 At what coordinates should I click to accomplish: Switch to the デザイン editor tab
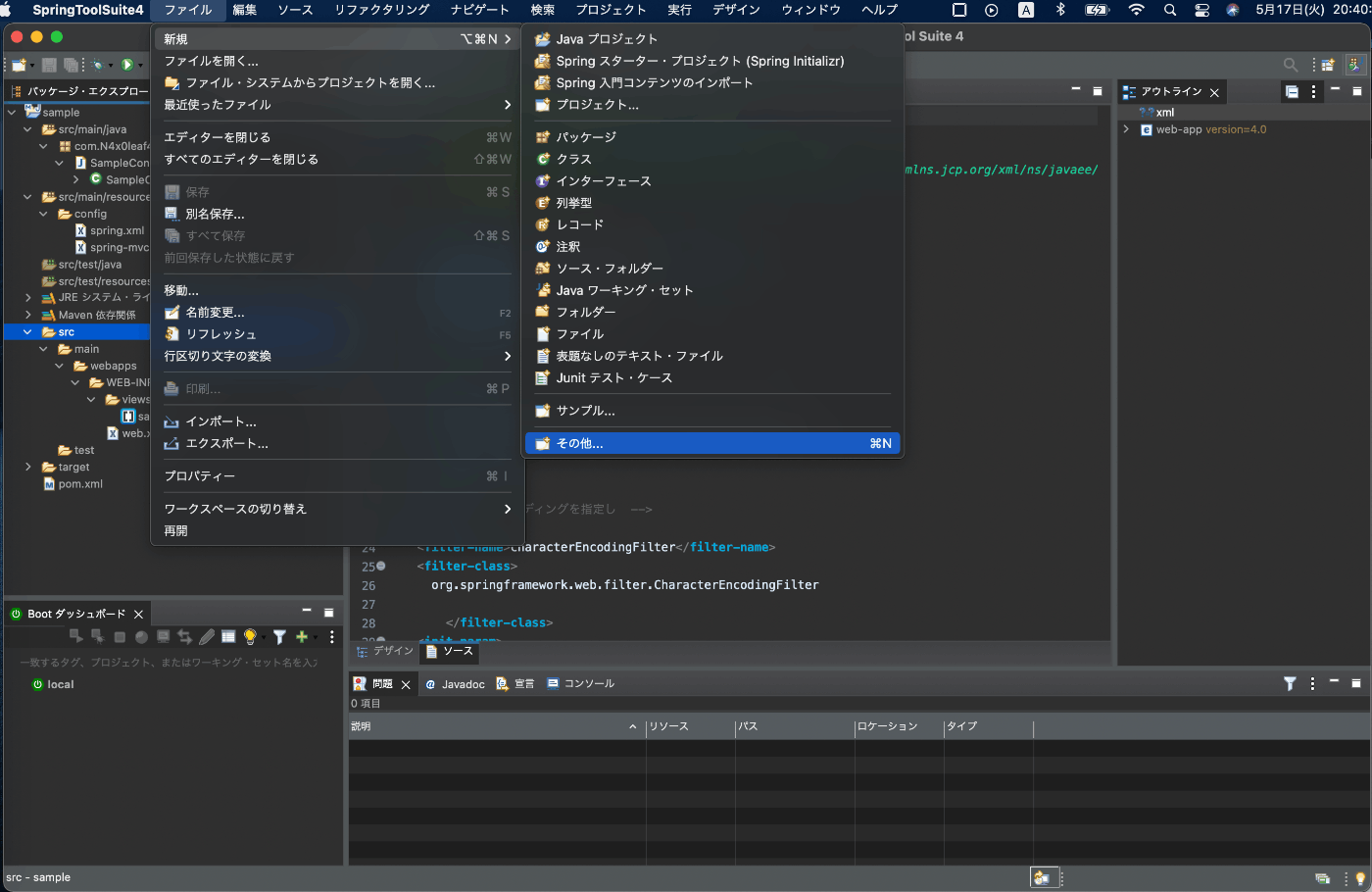click(385, 651)
